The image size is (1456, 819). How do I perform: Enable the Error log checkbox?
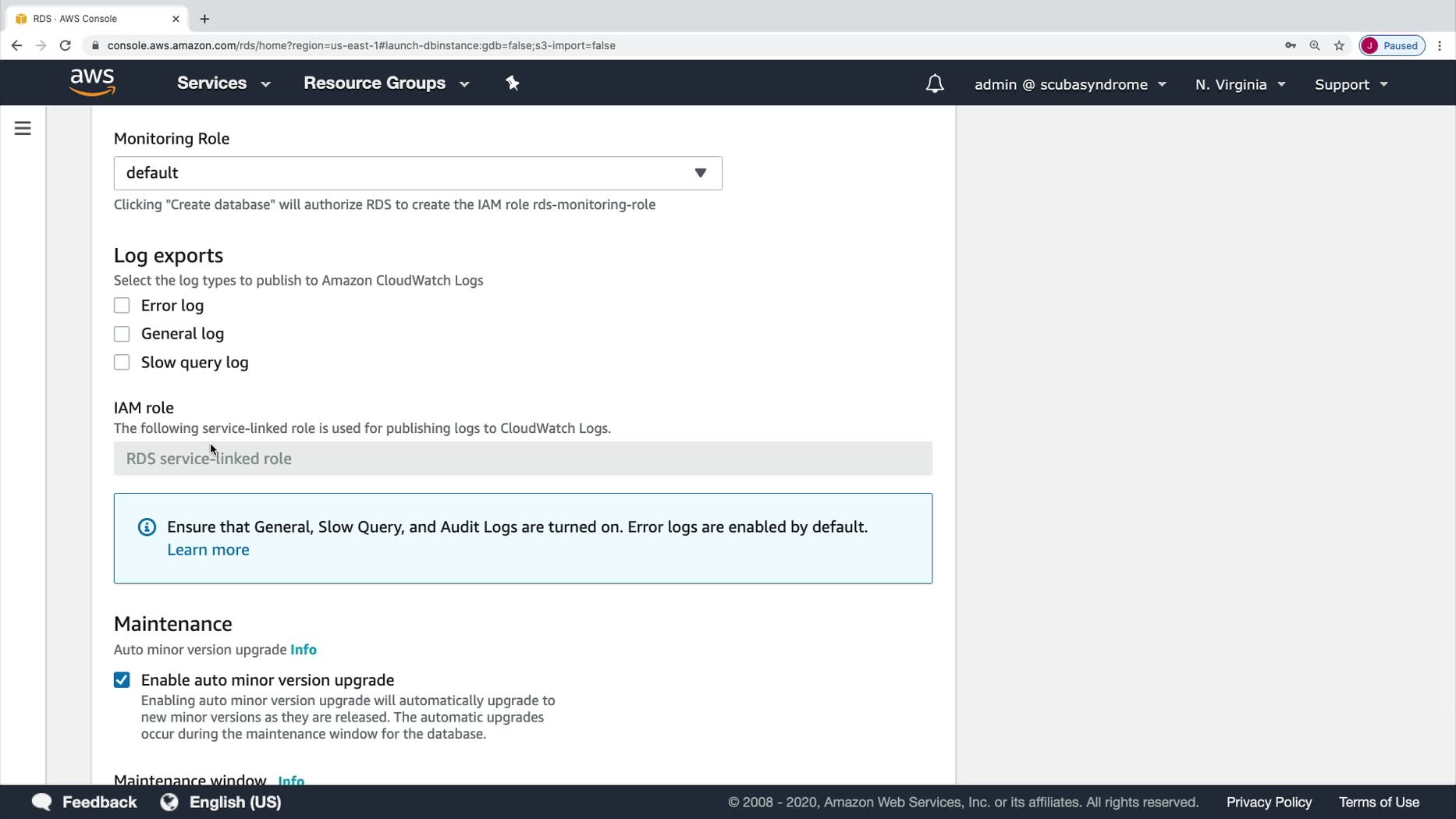(122, 306)
